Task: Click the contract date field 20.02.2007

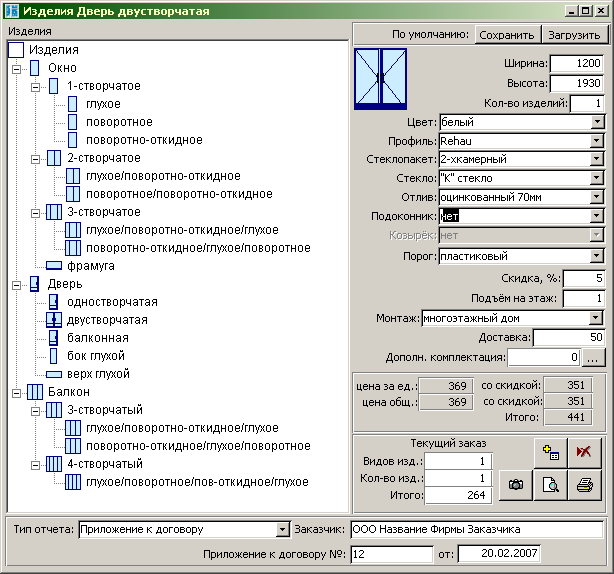Action: point(499,554)
